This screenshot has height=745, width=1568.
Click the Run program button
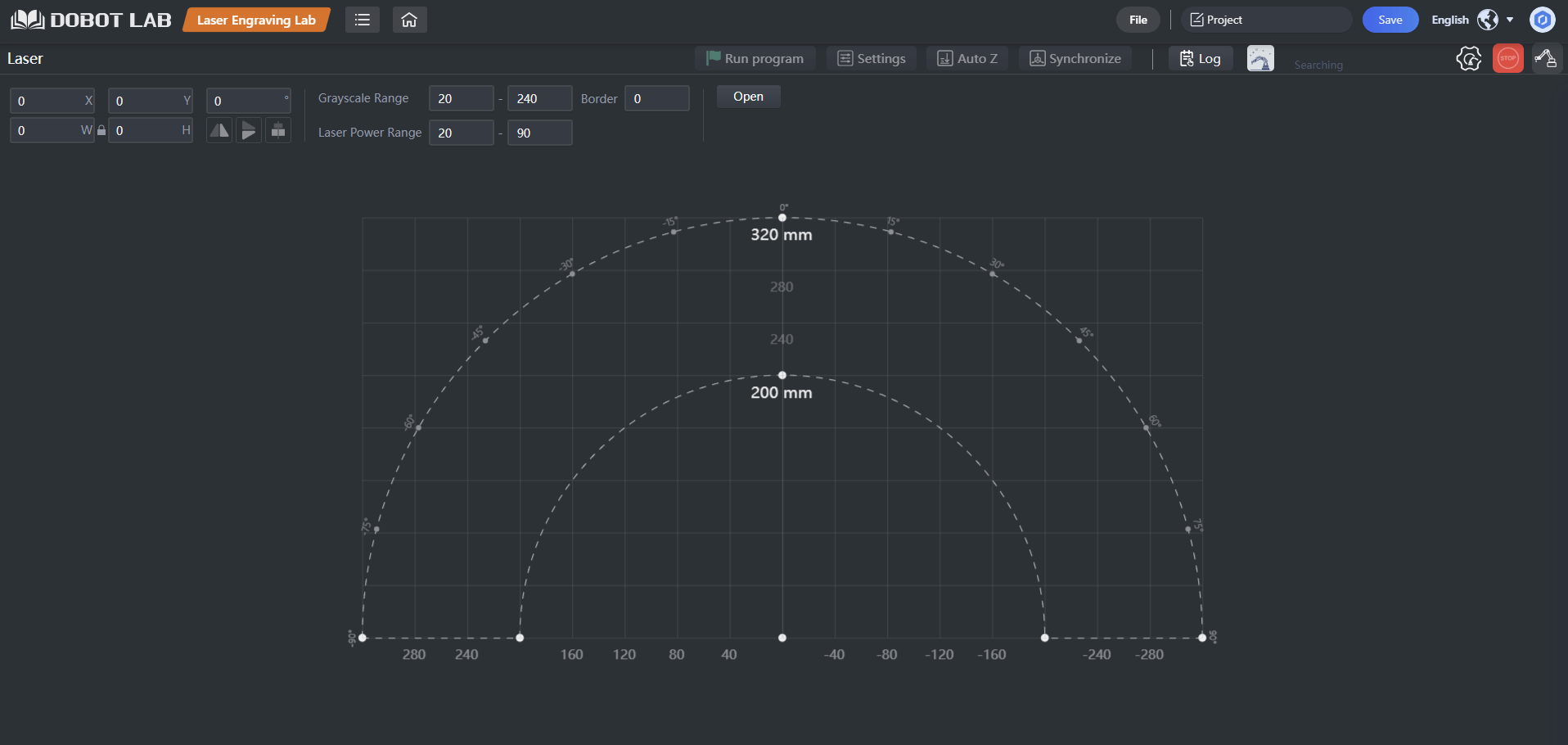pyautogui.click(x=755, y=59)
